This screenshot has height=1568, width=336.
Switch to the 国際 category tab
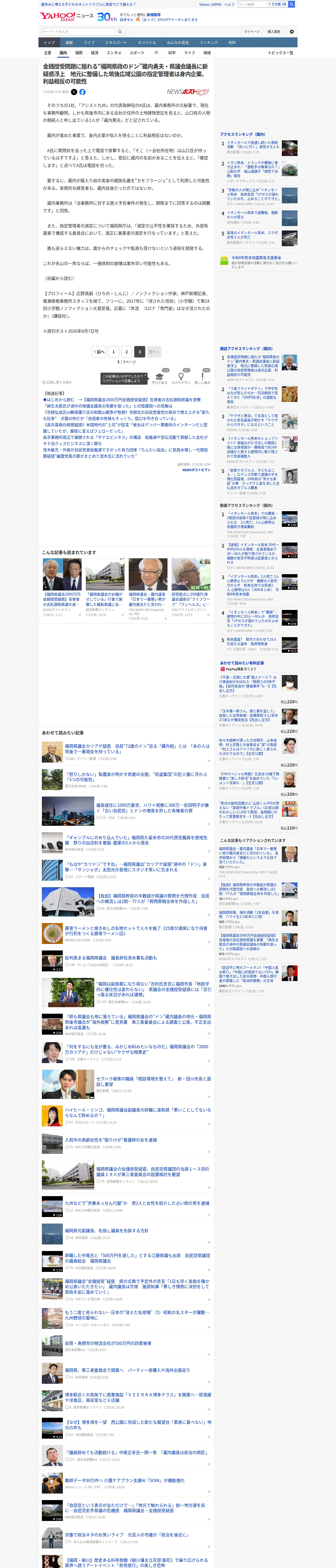[x=79, y=53]
